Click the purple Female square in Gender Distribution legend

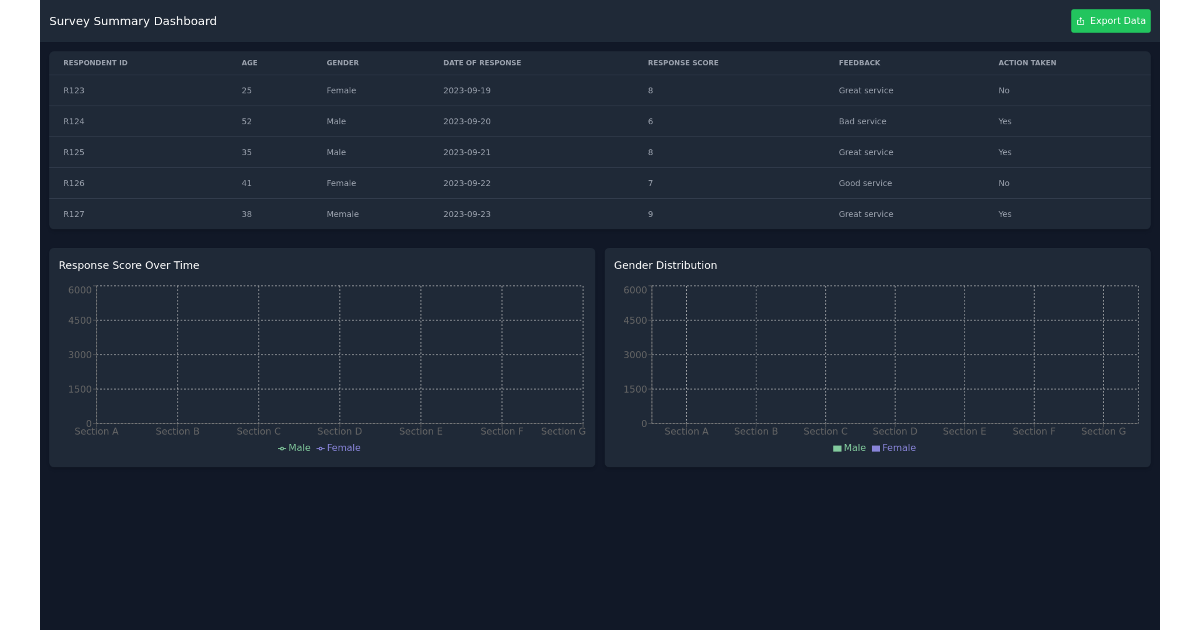pos(878,448)
